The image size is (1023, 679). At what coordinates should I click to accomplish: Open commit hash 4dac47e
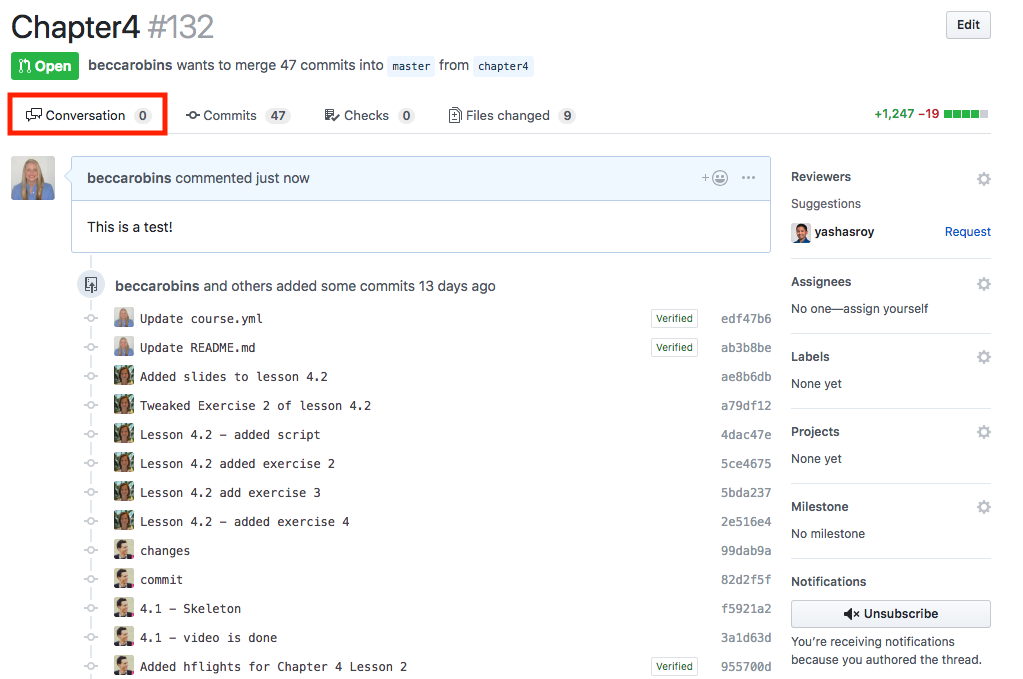[746, 435]
